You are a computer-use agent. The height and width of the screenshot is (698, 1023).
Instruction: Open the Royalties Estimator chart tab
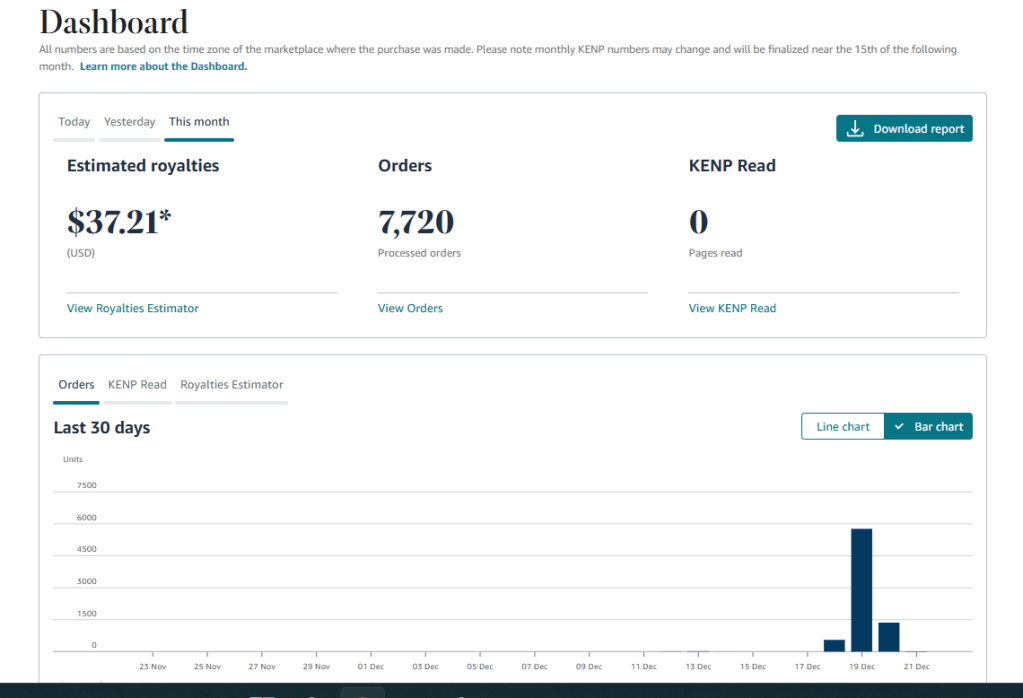pos(231,384)
